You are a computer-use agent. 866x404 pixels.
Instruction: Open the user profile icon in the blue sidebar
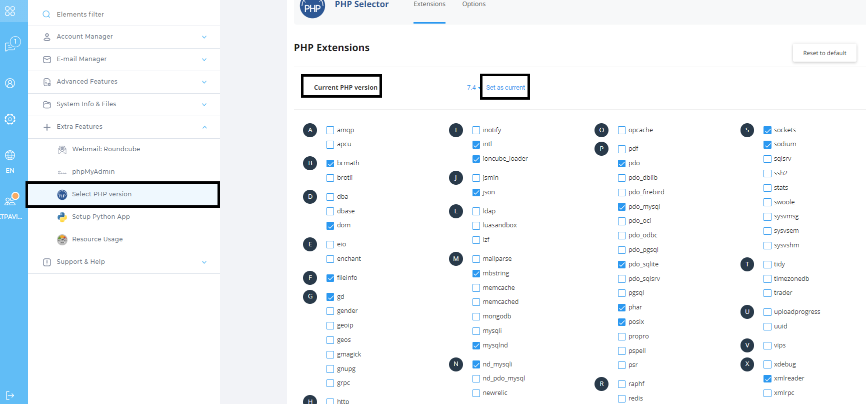pos(9,83)
